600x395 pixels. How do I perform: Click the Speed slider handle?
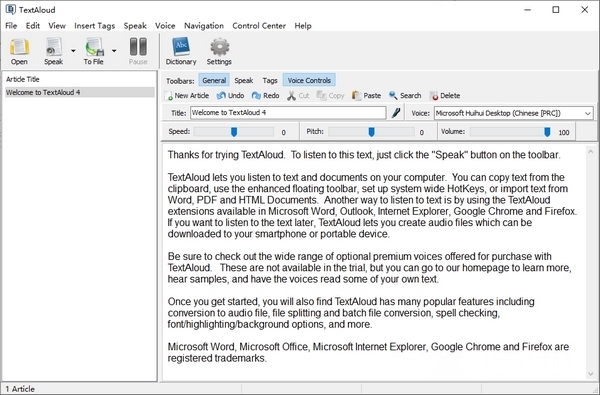234,132
